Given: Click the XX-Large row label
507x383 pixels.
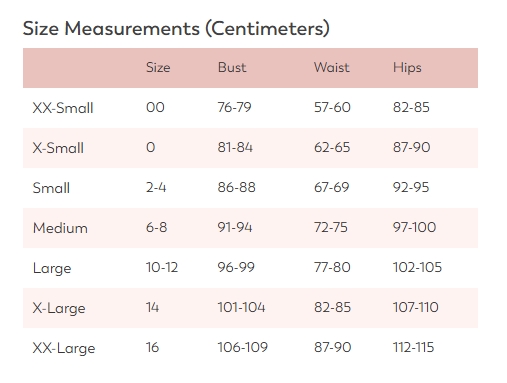Looking at the screenshot, I should point(64,349).
